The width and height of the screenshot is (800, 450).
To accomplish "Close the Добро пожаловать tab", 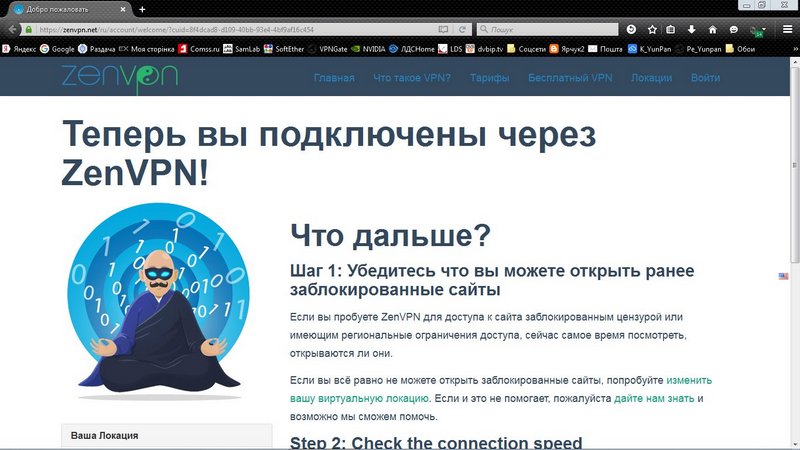I will tap(123, 9).
